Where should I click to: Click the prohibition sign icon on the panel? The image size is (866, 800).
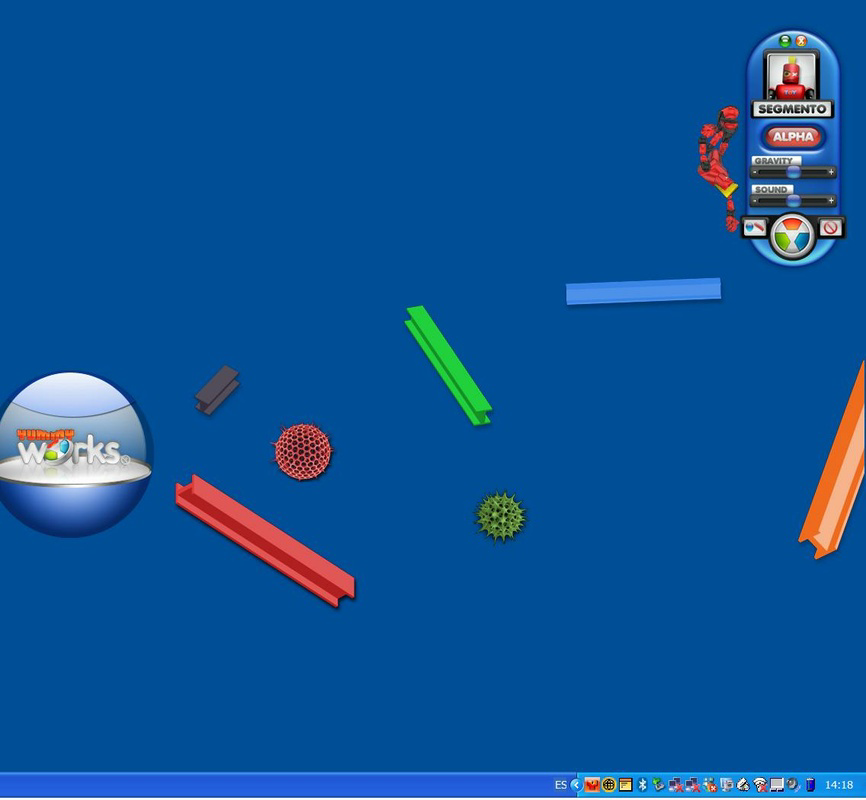point(829,226)
